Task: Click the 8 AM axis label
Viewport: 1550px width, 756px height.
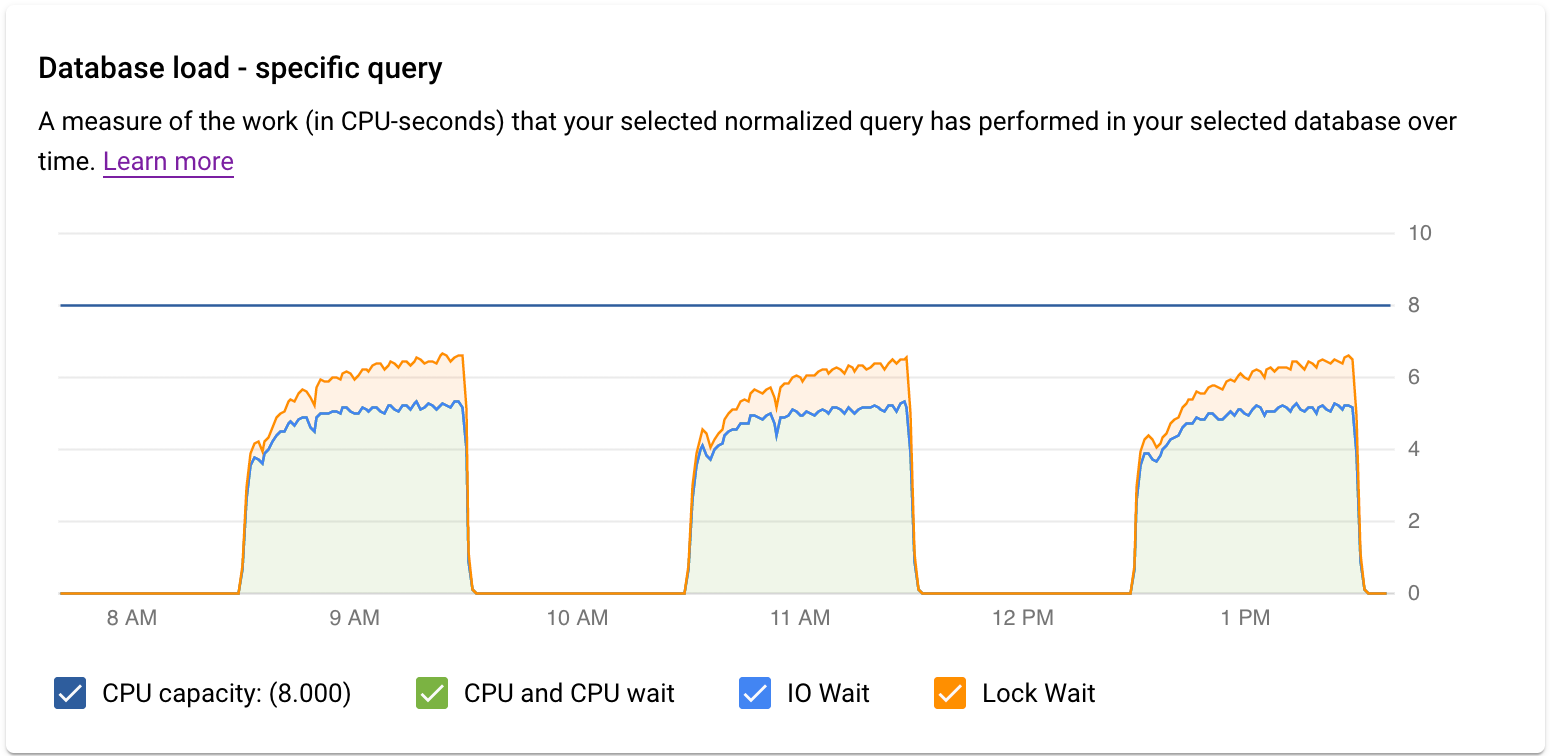Action: point(132,618)
